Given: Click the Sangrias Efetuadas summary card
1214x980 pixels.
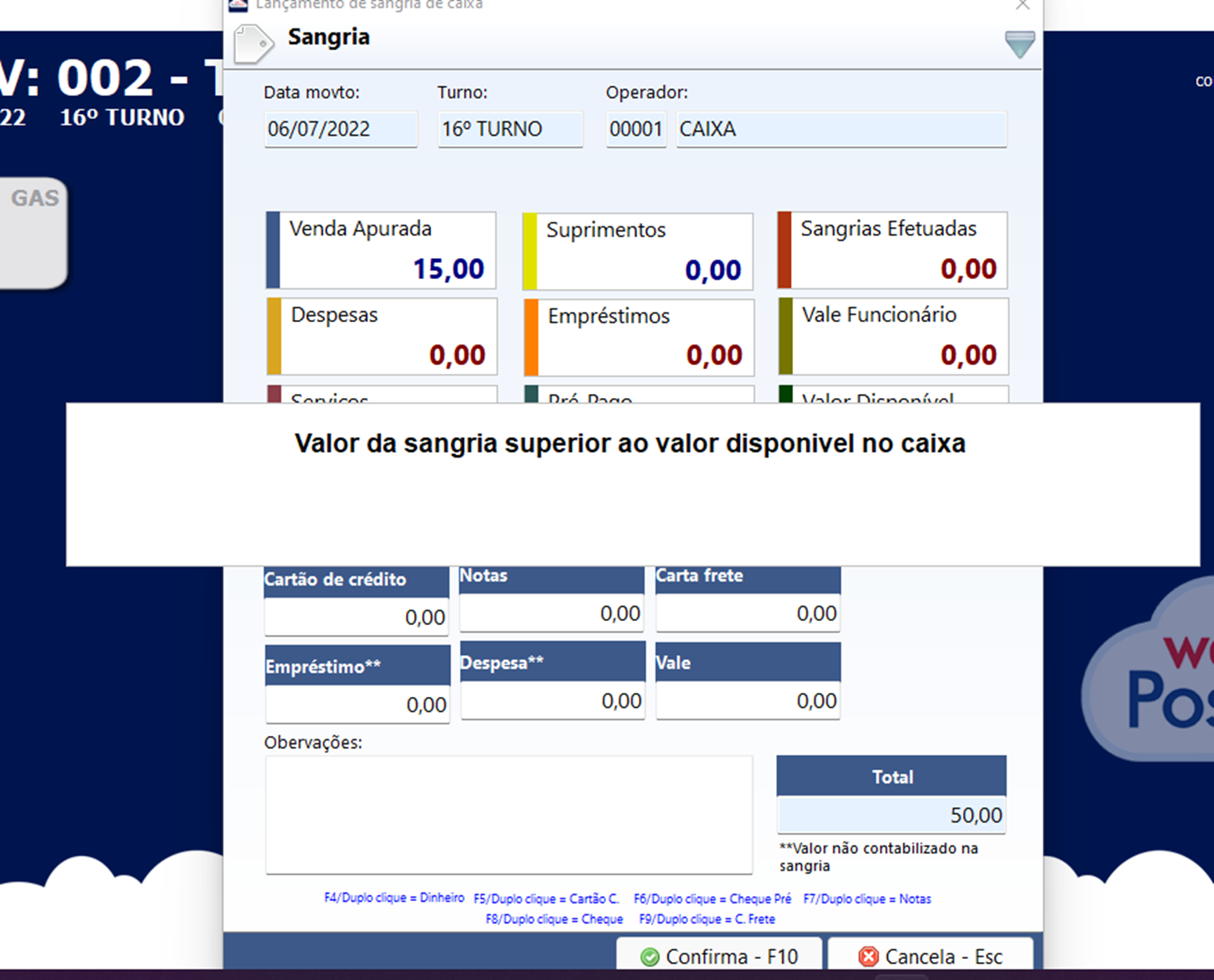Looking at the screenshot, I should point(893,250).
